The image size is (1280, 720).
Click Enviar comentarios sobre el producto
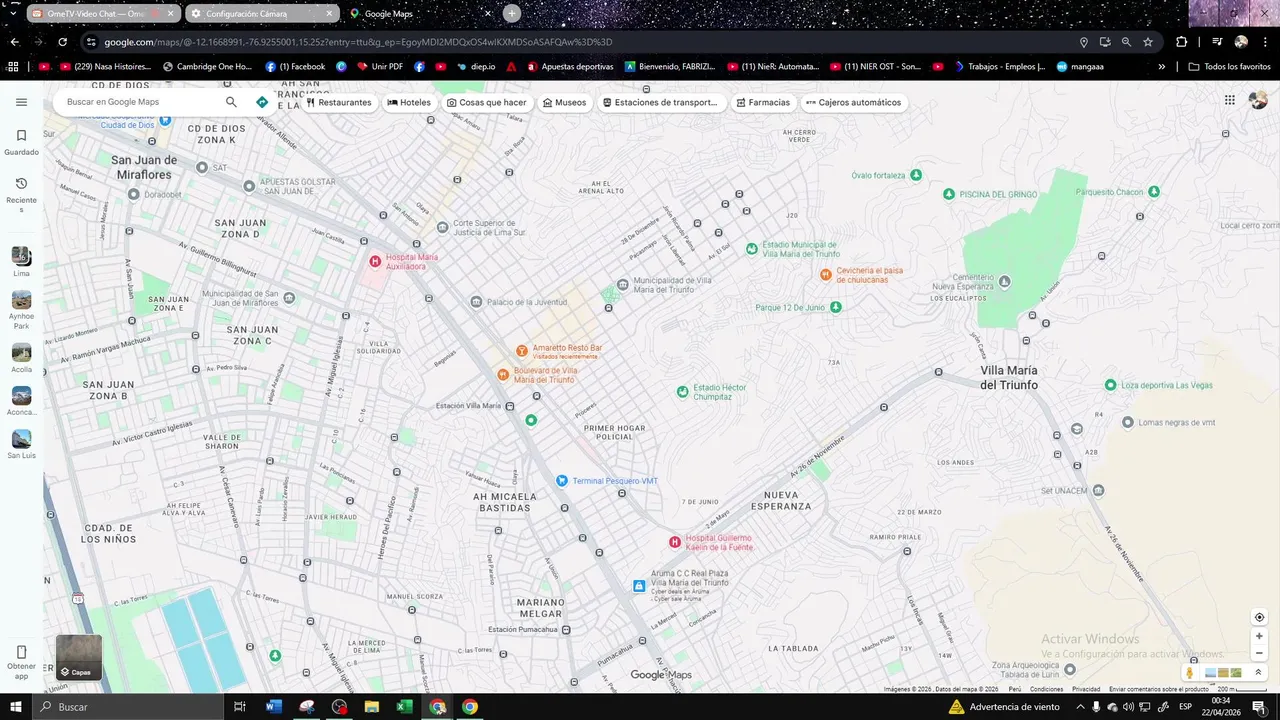[1159, 689]
